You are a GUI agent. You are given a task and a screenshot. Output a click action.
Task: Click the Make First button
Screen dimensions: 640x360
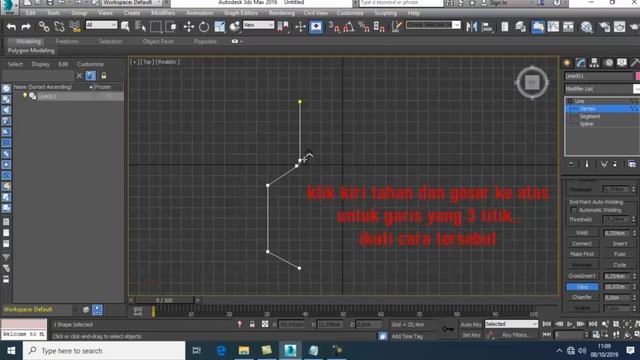point(582,254)
